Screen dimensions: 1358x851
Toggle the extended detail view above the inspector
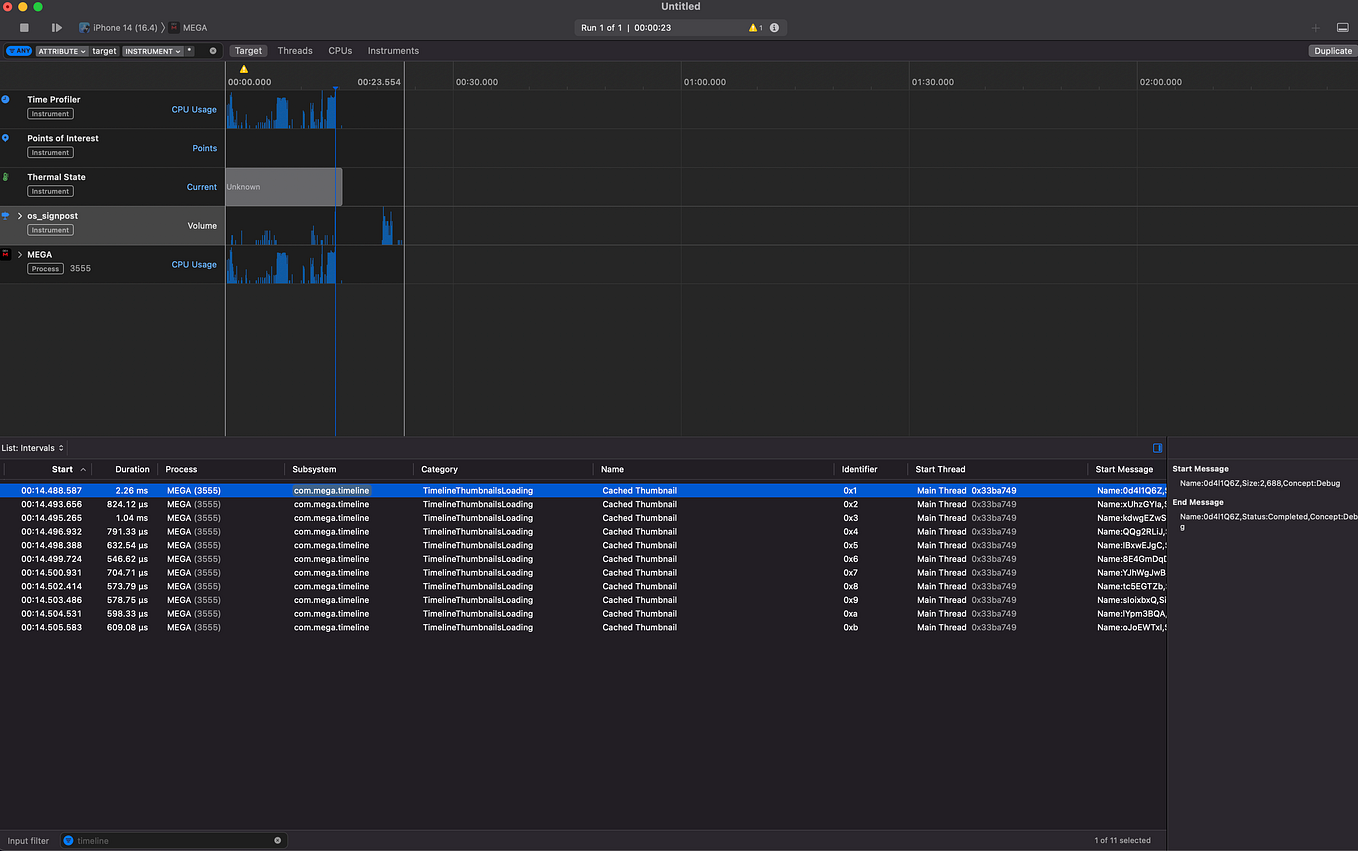click(x=1158, y=447)
